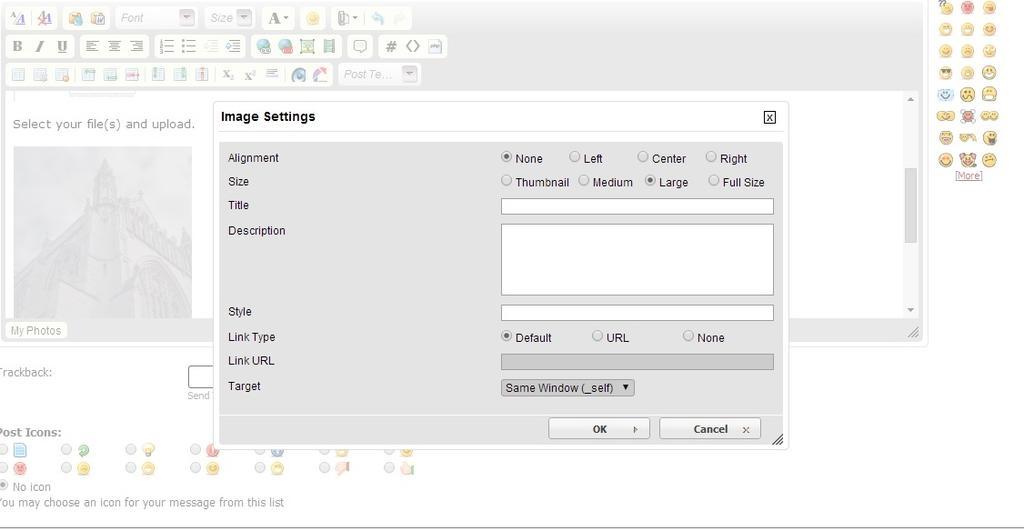The width and height of the screenshot is (1024, 531).
Task: Click the wrap code hash (#) icon
Action: pos(391,46)
